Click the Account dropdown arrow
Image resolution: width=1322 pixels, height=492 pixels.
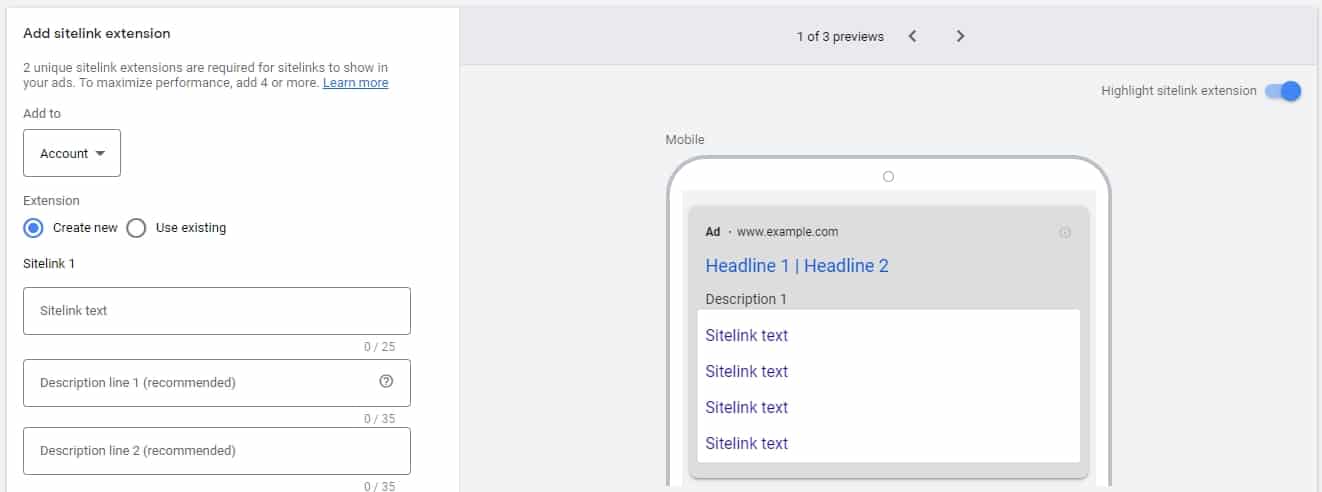[100, 154]
